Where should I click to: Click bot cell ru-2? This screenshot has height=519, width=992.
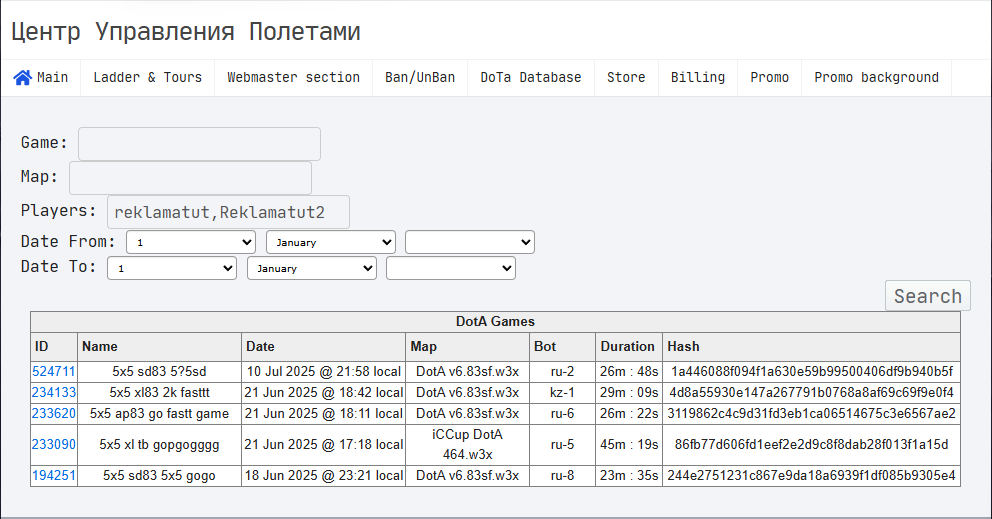[562, 372]
